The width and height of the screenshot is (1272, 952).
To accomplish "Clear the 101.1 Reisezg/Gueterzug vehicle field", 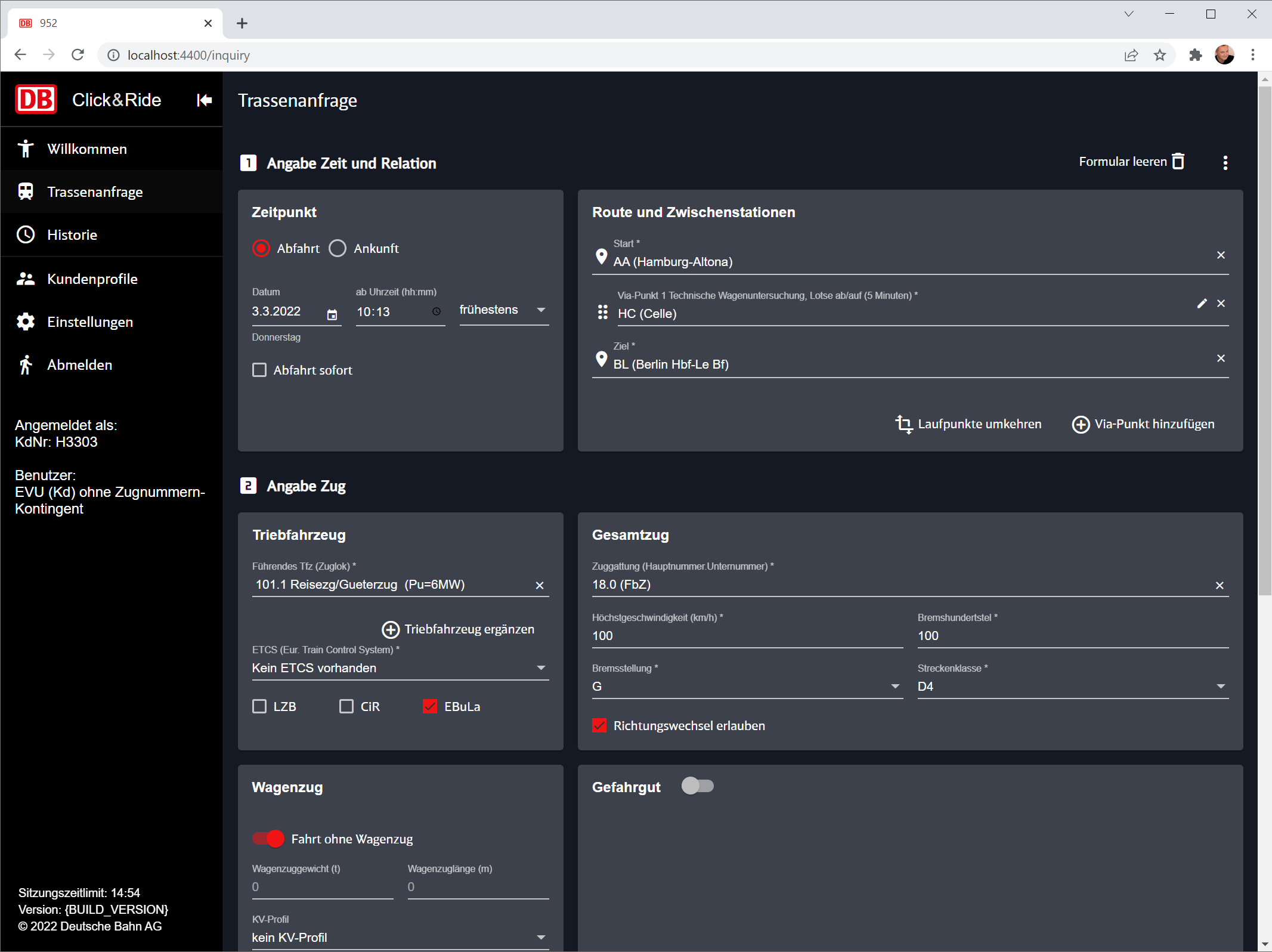I will point(539,586).
